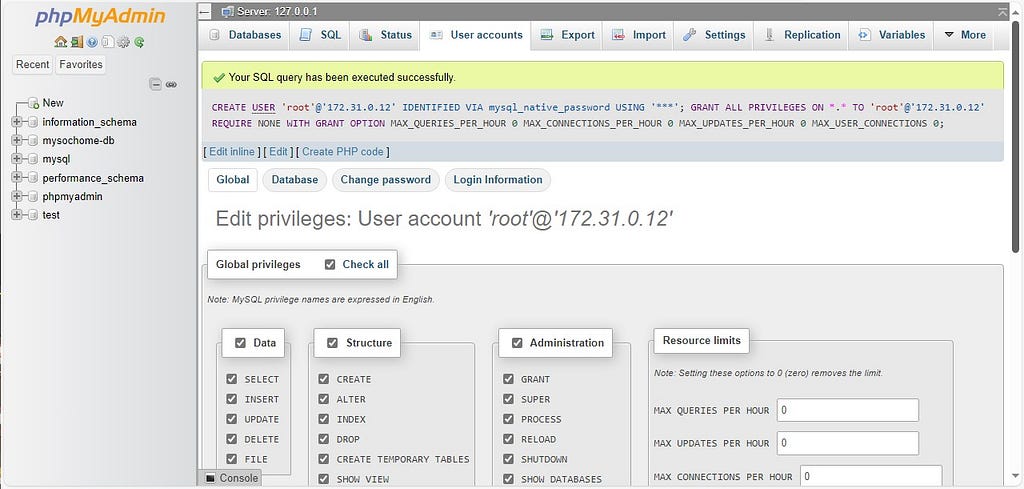Open the Change password sub-tab
This screenshot has width=1024, height=489.
coord(385,180)
